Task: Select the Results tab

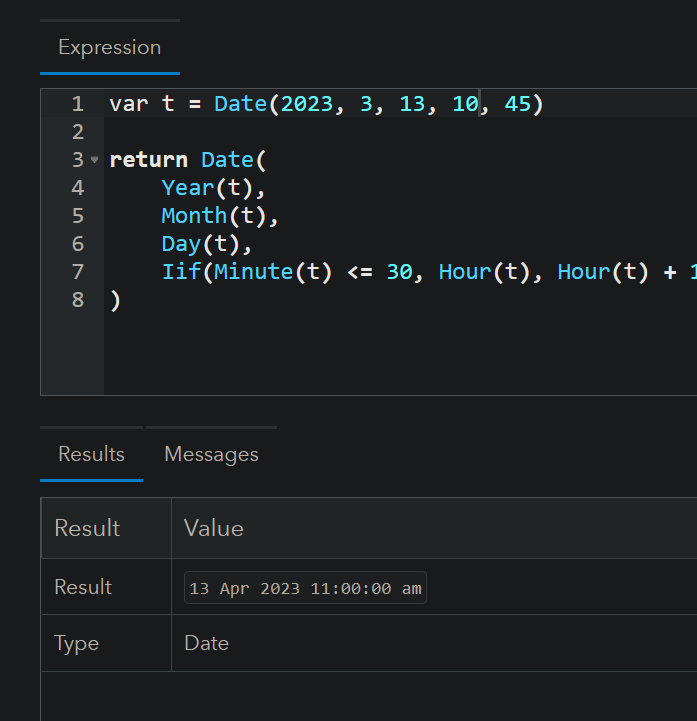Action: tap(91, 454)
